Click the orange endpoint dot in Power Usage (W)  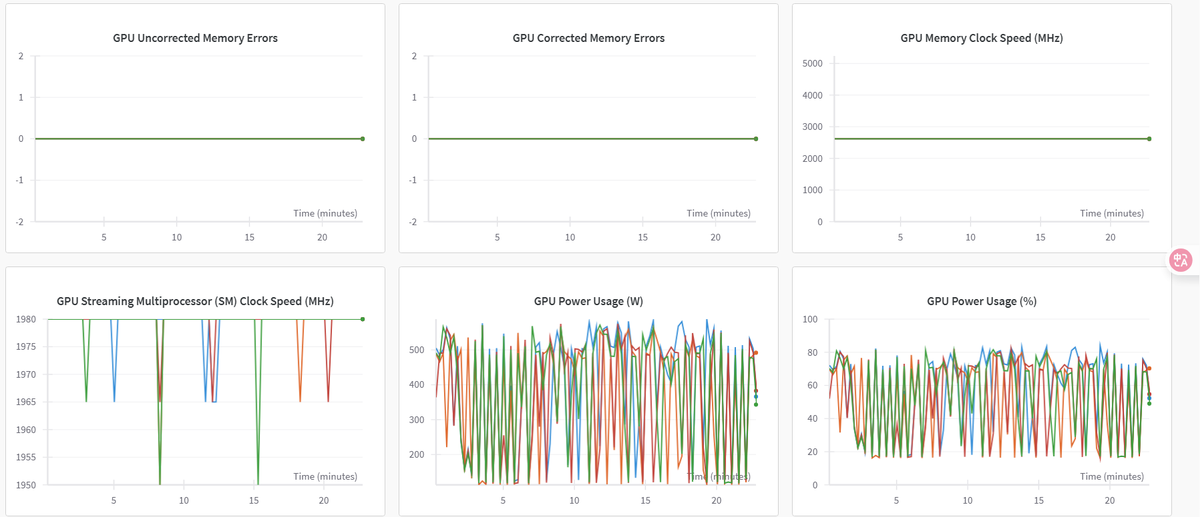(756, 353)
